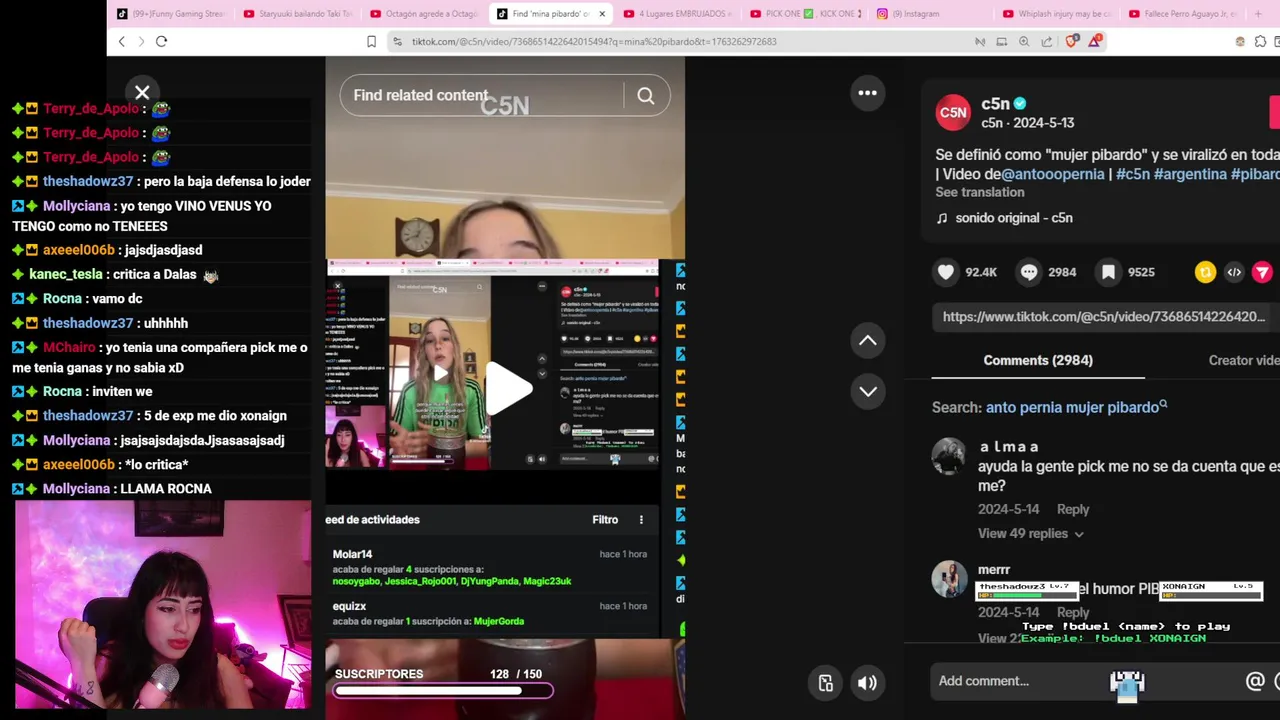Screen dimensions: 1280x720
Task: Open the #argentina hashtag
Action: tap(1190, 174)
